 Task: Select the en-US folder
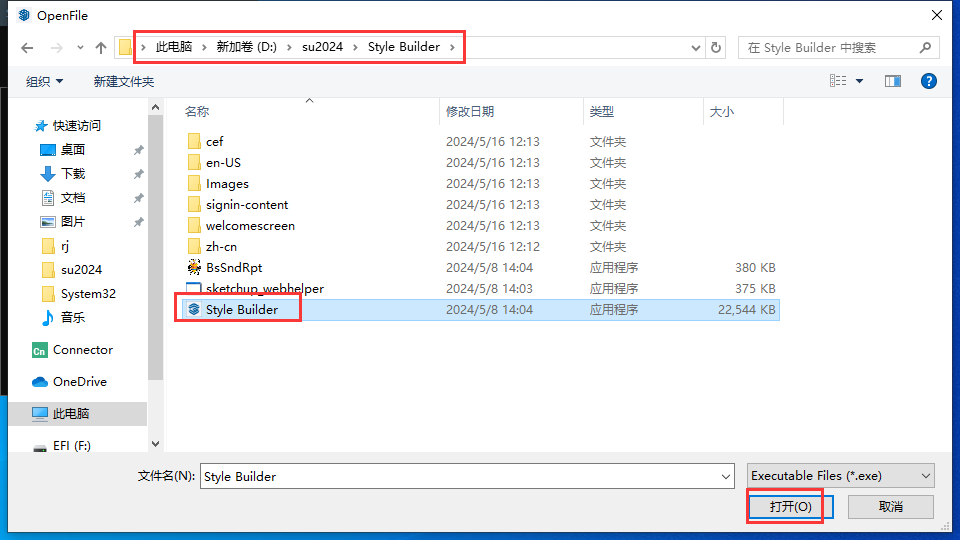point(223,163)
